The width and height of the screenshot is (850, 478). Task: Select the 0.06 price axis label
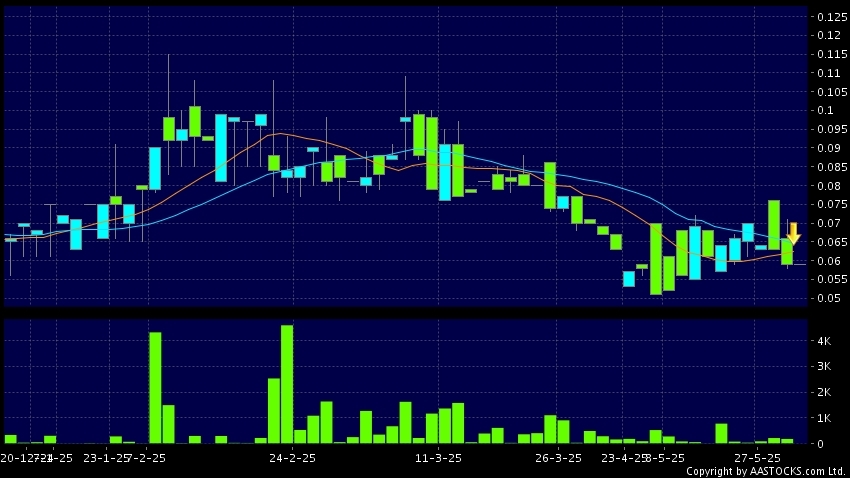(829, 261)
